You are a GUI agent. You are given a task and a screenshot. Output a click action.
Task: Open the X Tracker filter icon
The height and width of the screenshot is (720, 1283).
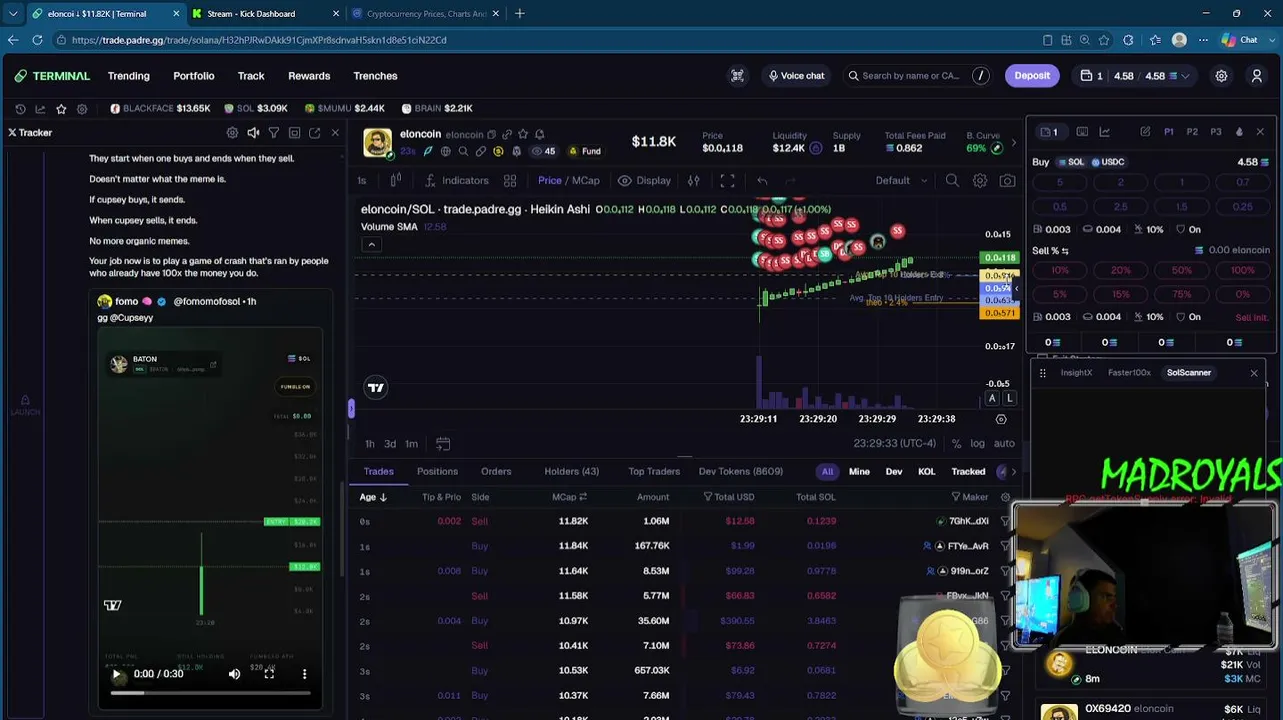273,133
